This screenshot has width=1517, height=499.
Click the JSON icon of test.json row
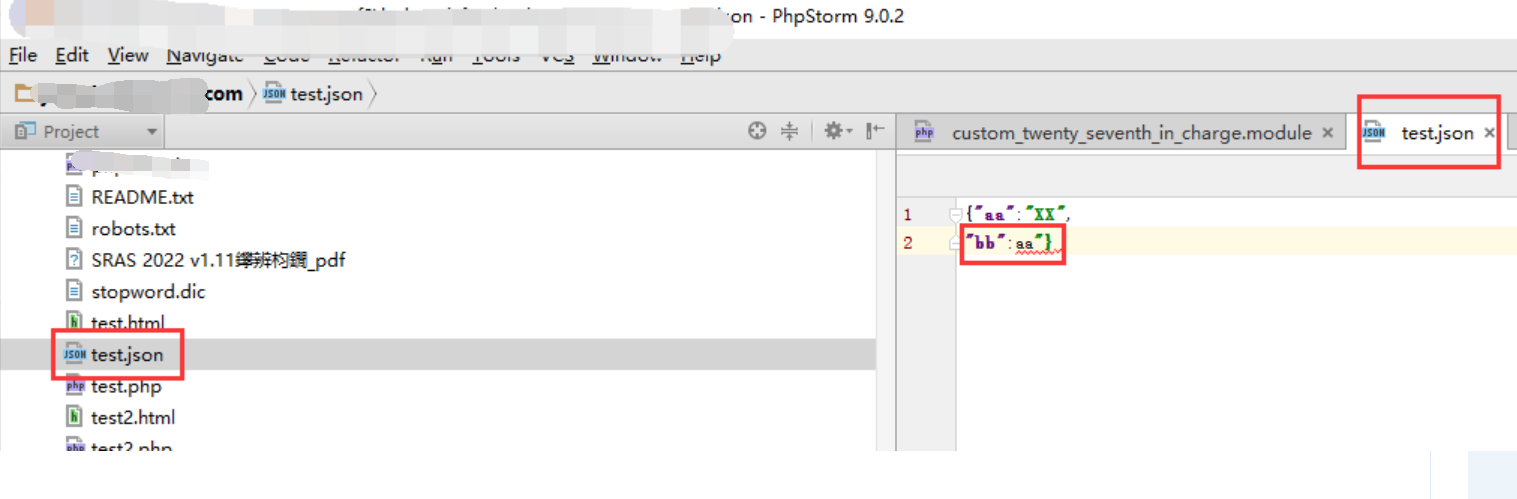74,354
